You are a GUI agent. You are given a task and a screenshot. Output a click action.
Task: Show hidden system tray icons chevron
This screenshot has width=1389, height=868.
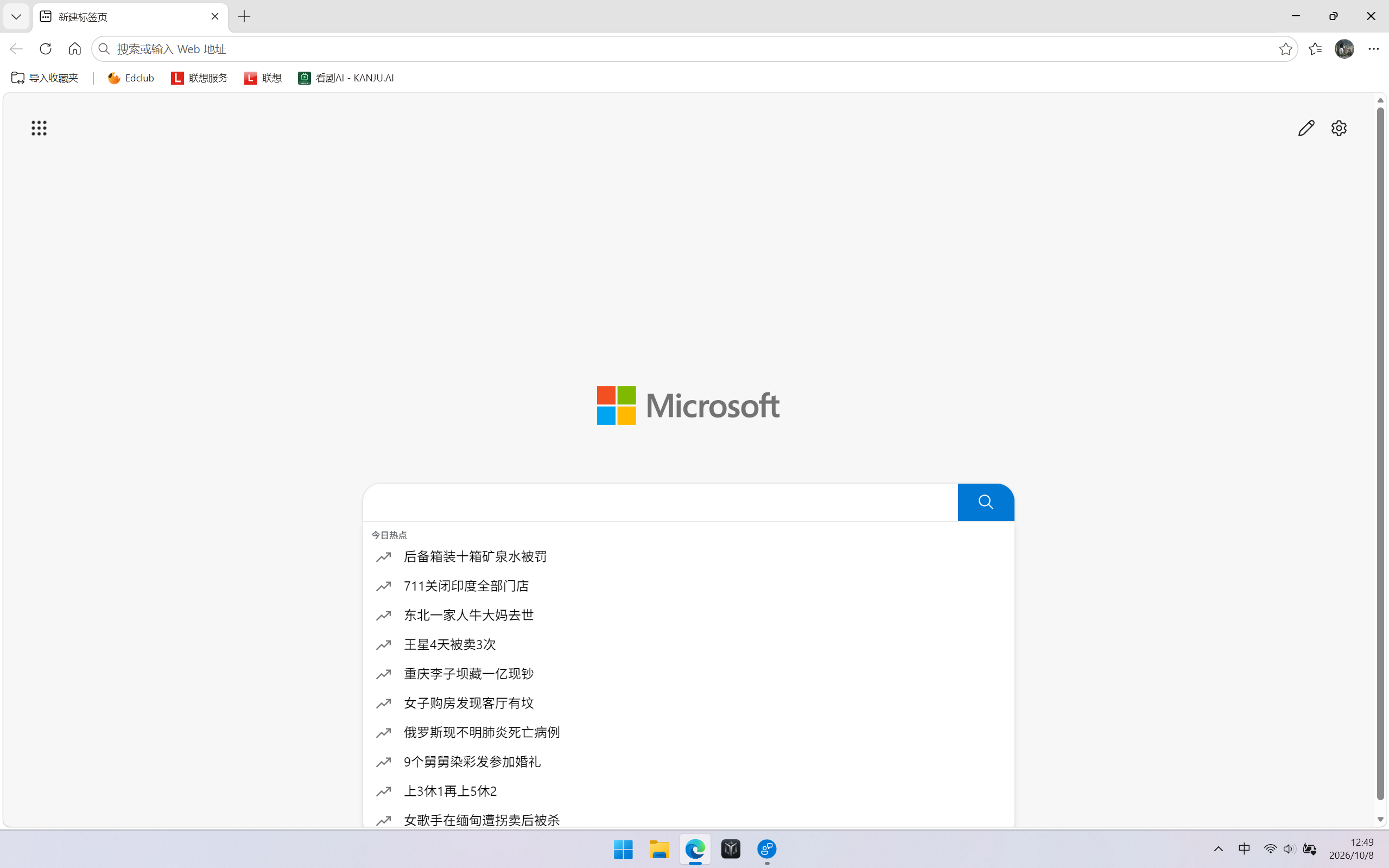[x=1219, y=849]
